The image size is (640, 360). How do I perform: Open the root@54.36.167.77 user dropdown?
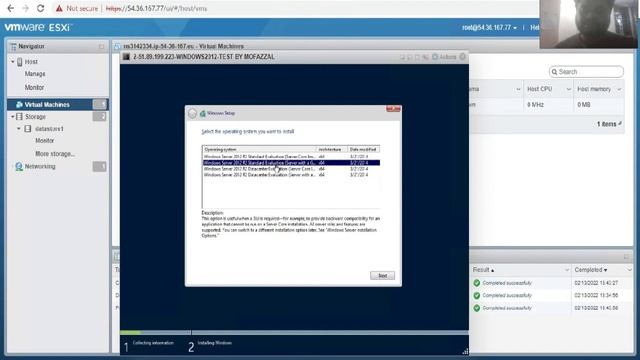click(489, 27)
